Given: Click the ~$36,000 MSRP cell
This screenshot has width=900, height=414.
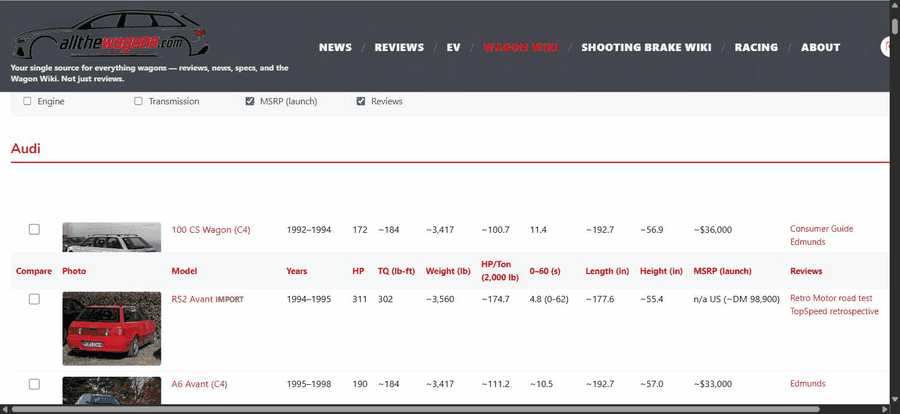Looking at the screenshot, I should pos(713,230).
